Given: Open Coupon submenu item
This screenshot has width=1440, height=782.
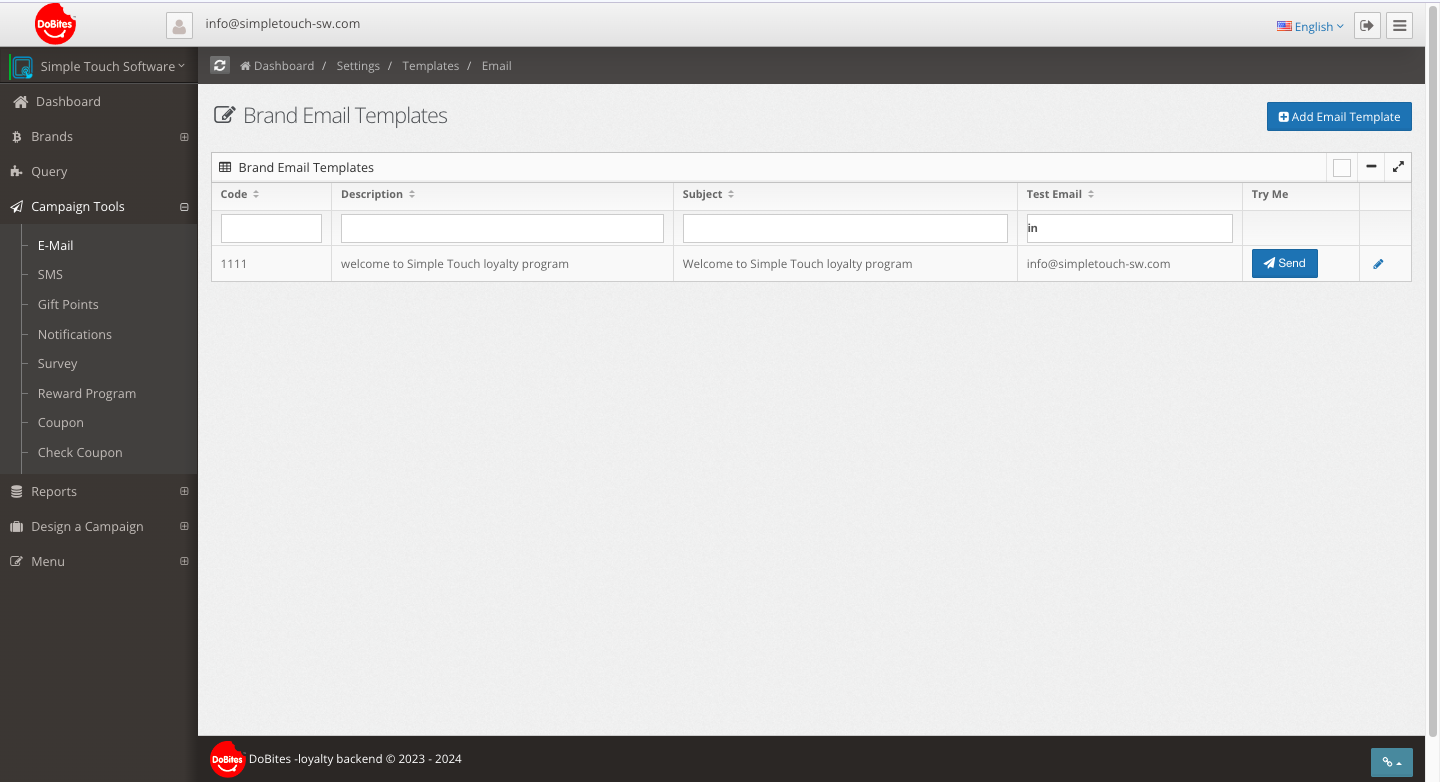Looking at the screenshot, I should (61, 423).
